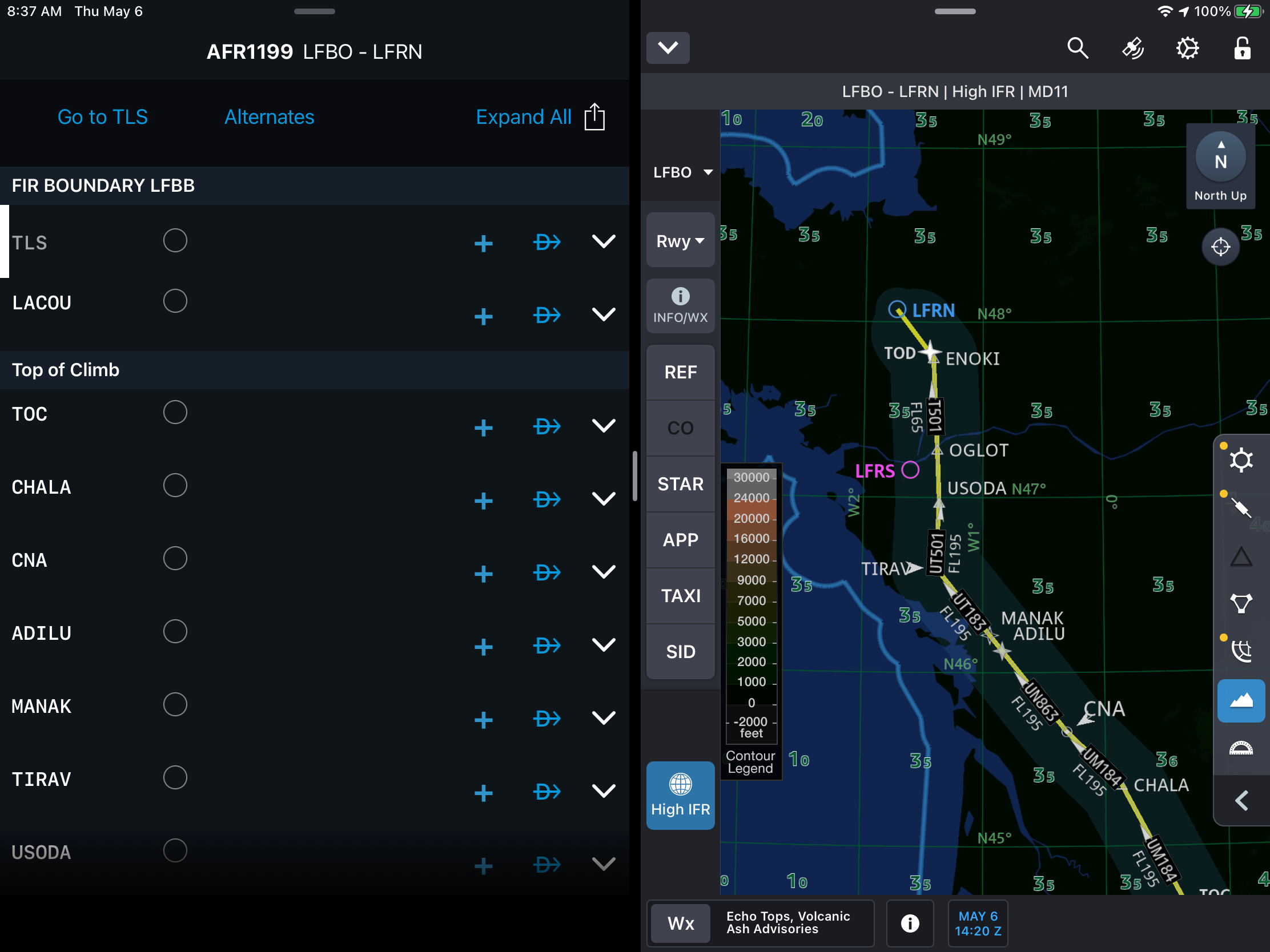
Task: Select the MANAK waypoint circle
Action: pos(175,704)
